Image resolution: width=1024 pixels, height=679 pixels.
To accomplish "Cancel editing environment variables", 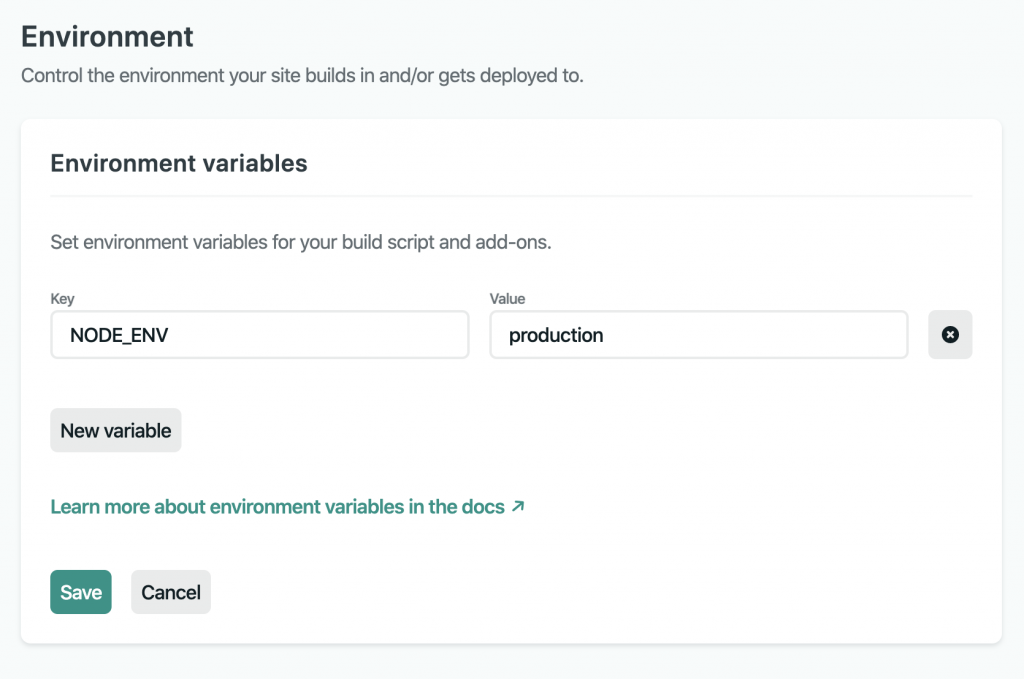I will click(171, 592).
